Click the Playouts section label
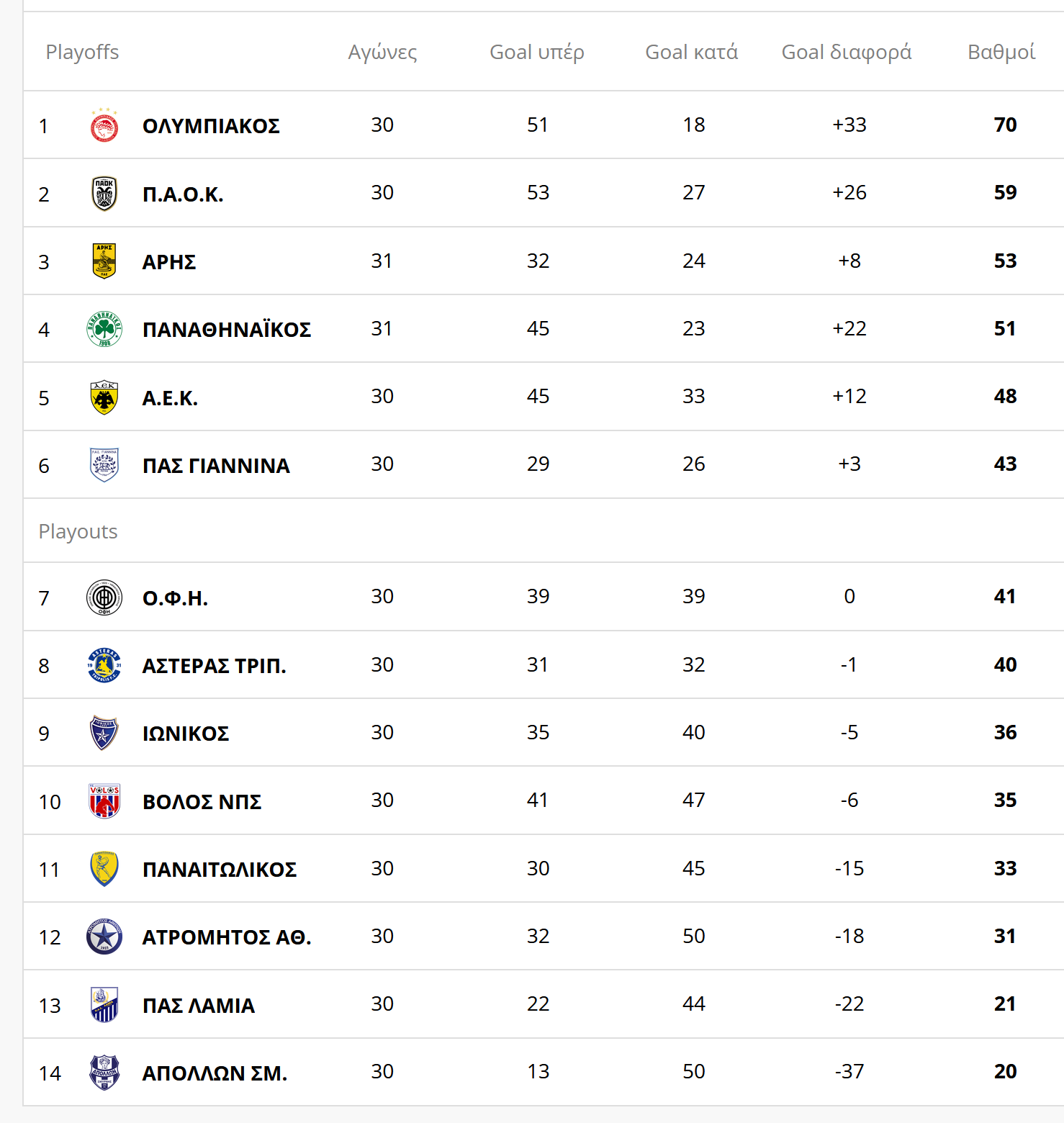The image size is (1064, 1123). point(78,531)
